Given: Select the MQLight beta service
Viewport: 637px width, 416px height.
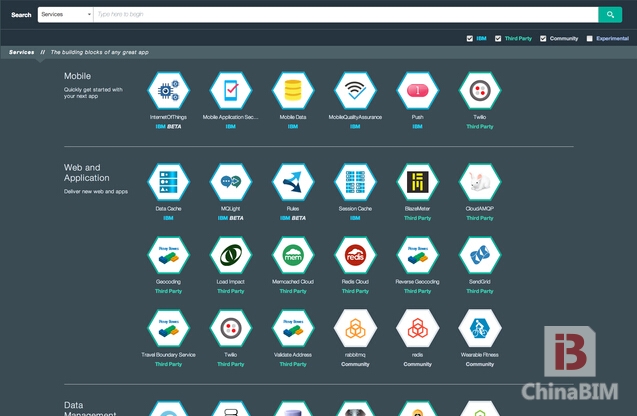Looking at the screenshot, I should click(x=230, y=182).
